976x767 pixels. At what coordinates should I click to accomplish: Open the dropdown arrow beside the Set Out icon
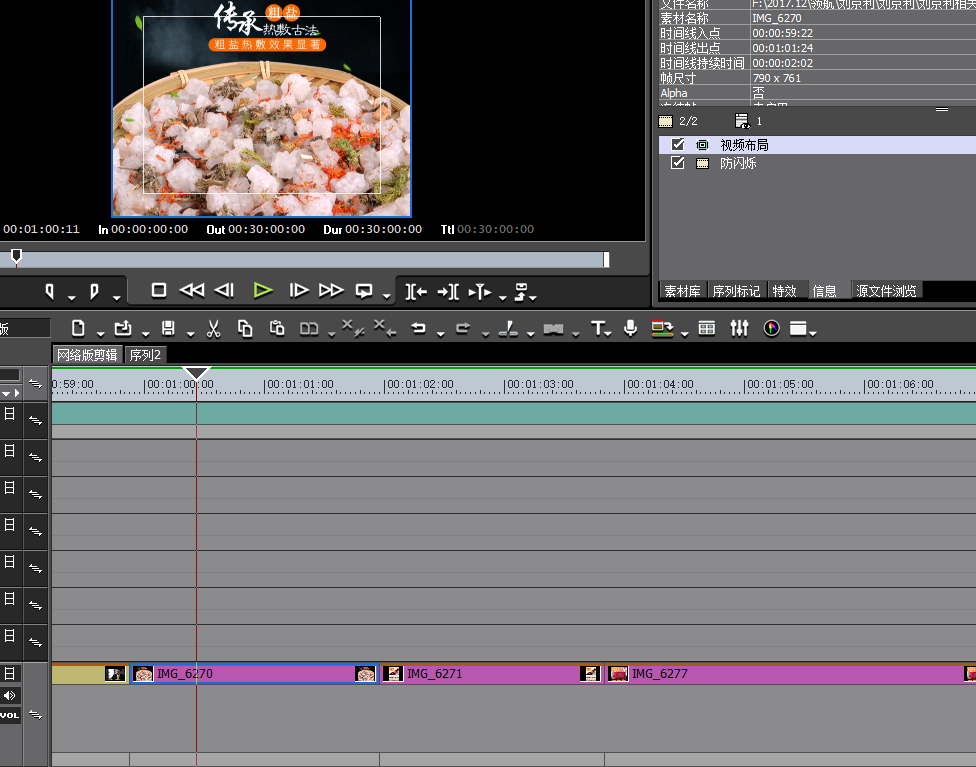(x=116, y=298)
